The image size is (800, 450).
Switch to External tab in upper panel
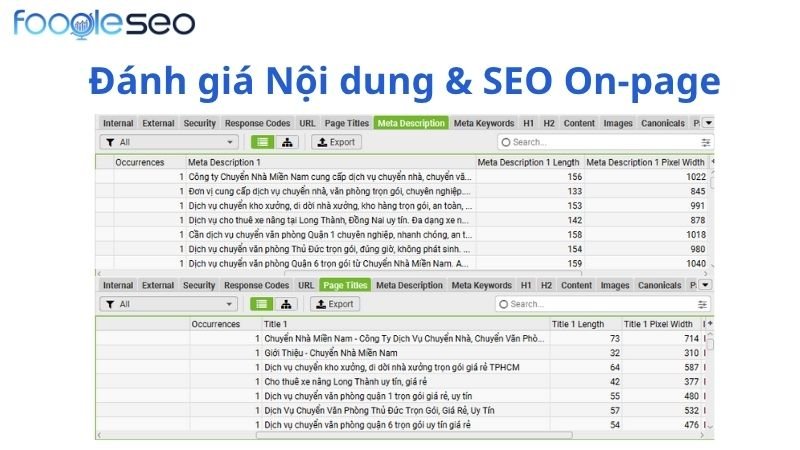coord(158,123)
